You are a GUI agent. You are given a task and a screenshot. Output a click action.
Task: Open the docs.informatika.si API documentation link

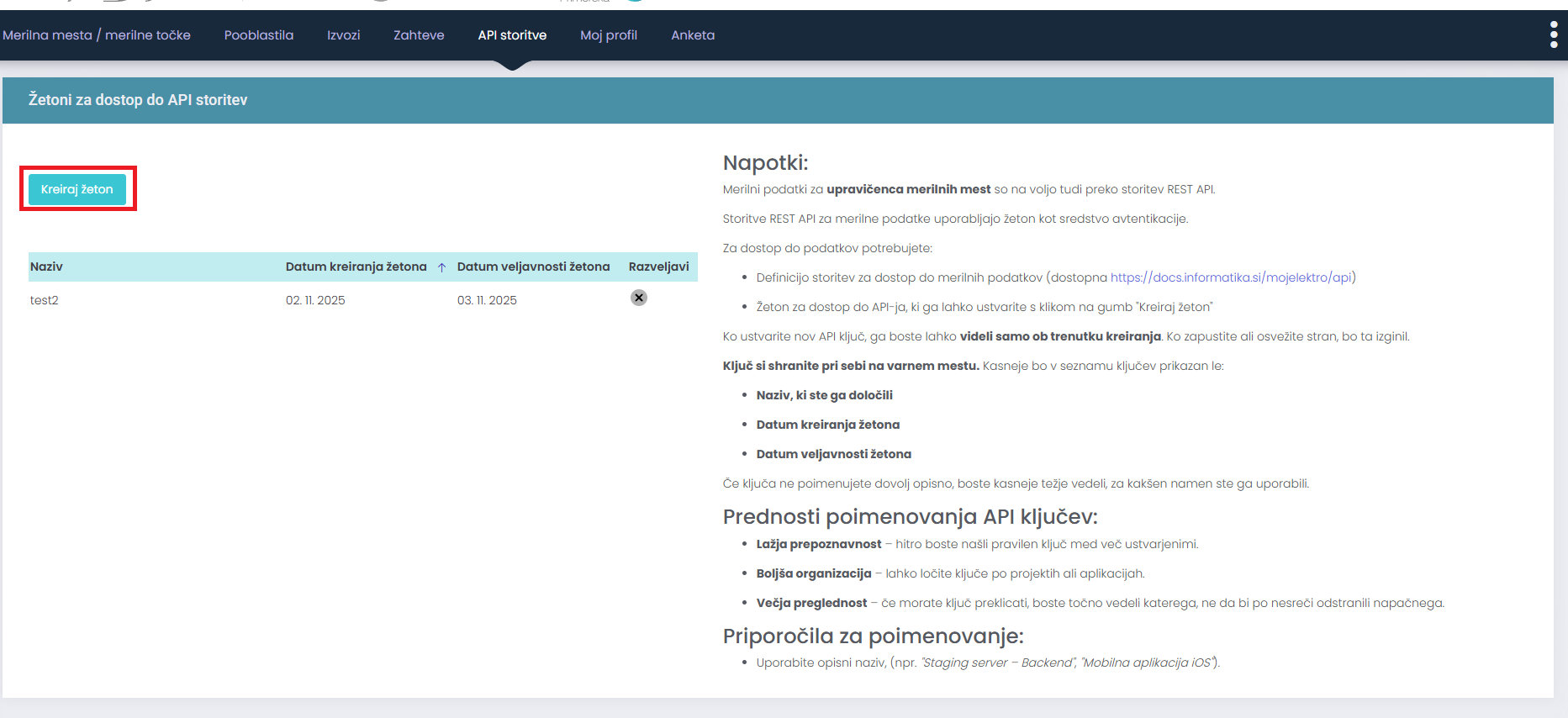1231,277
